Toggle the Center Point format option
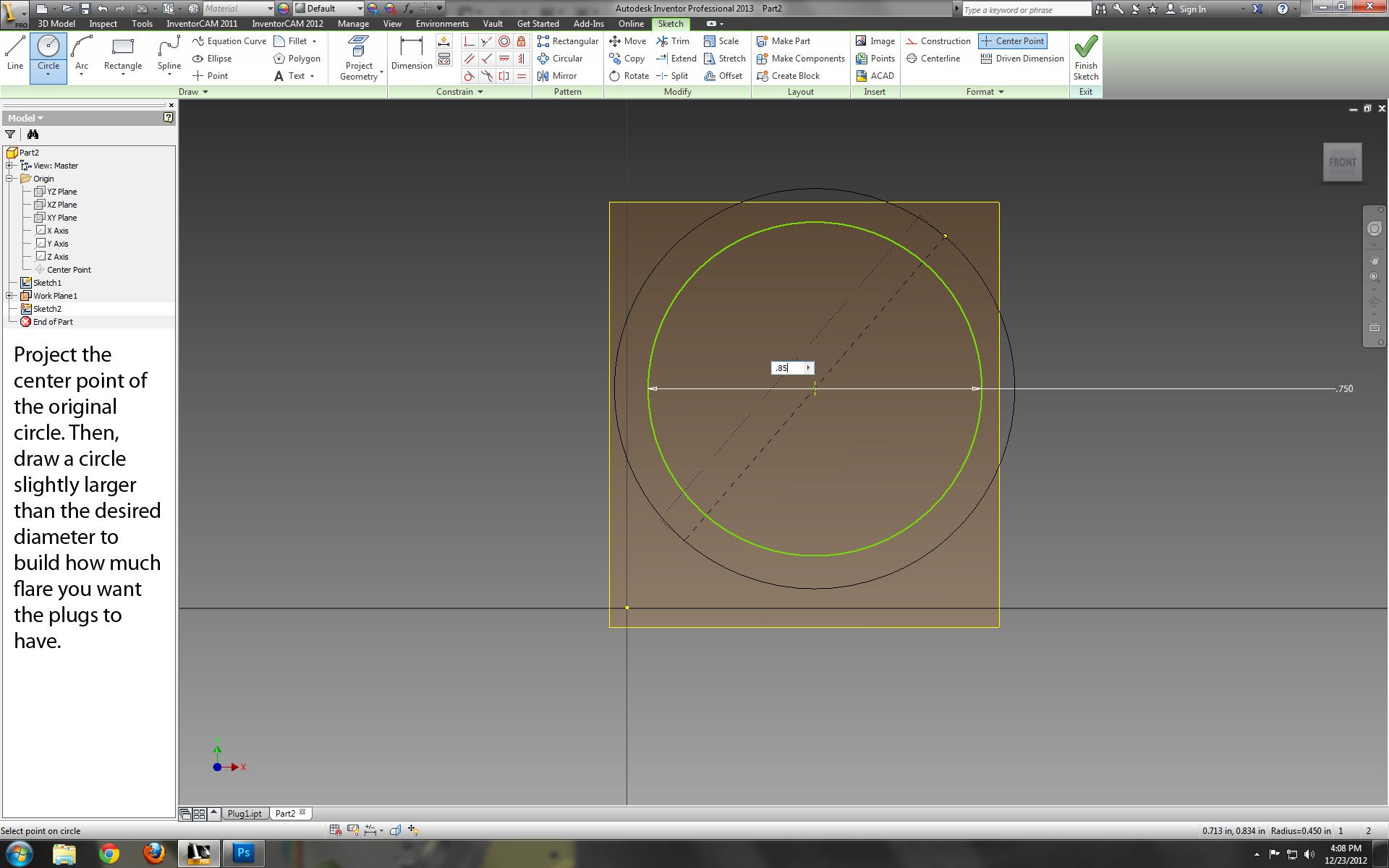 tap(1013, 41)
